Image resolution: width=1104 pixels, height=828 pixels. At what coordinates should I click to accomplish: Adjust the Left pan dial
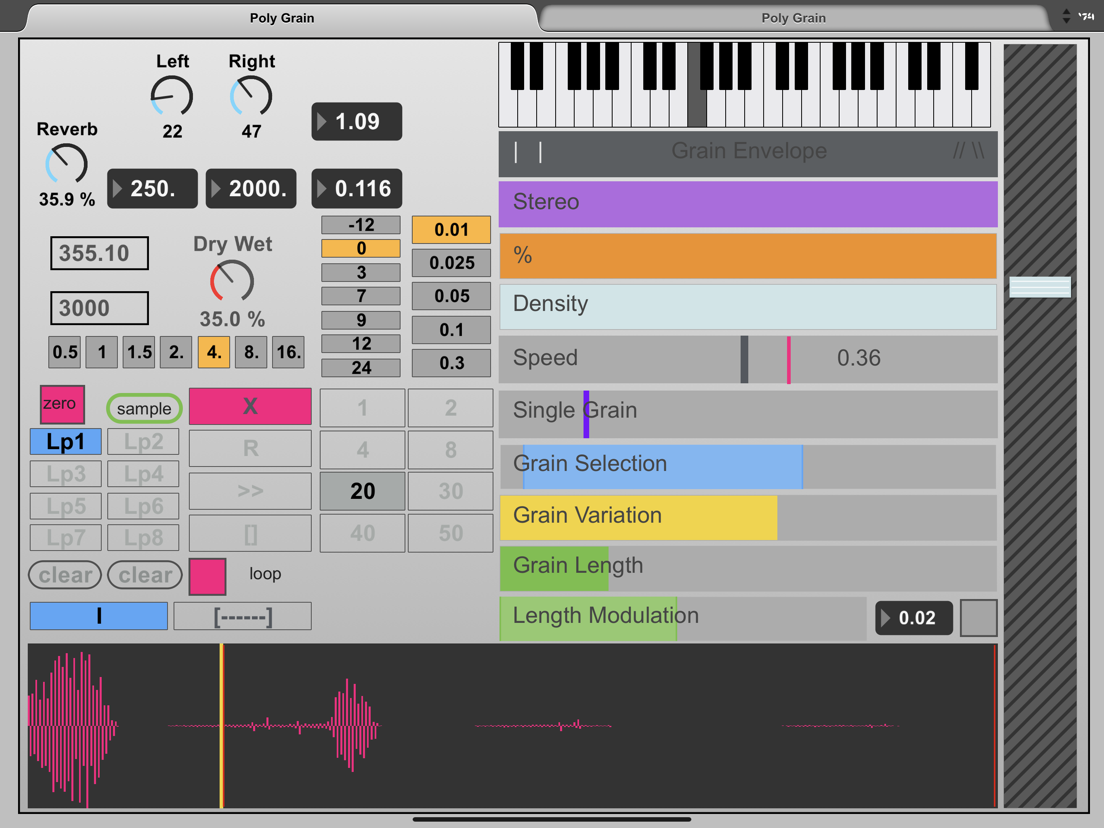coord(172,96)
